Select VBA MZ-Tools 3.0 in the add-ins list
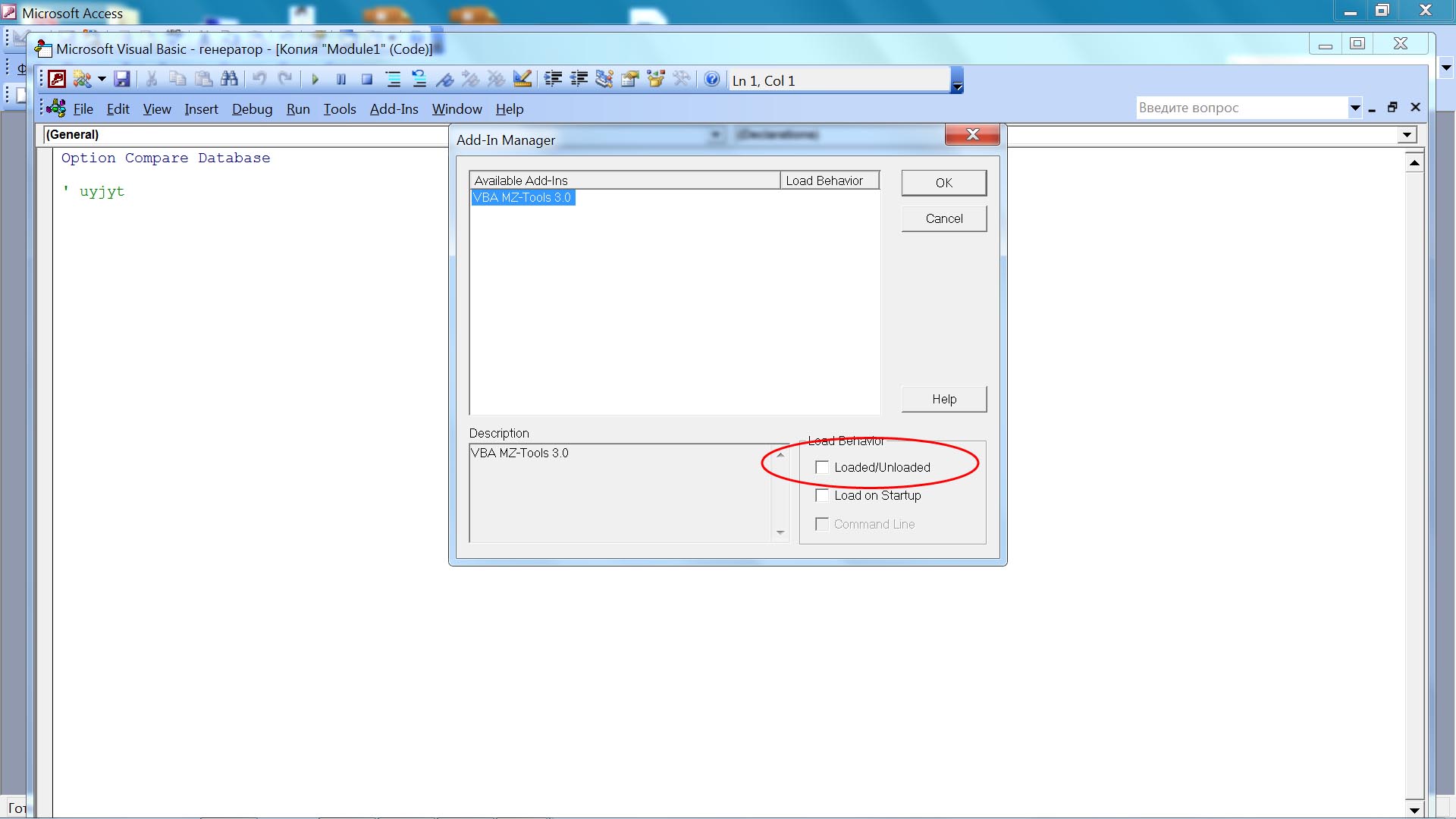Image resolution: width=1456 pixels, height=819 pixels. pos(522,197)
